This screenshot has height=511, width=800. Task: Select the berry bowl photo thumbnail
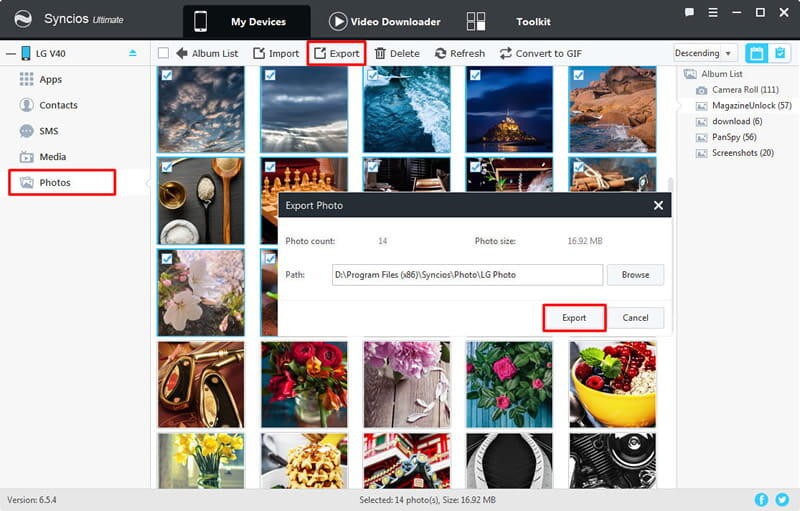(613, 385)
